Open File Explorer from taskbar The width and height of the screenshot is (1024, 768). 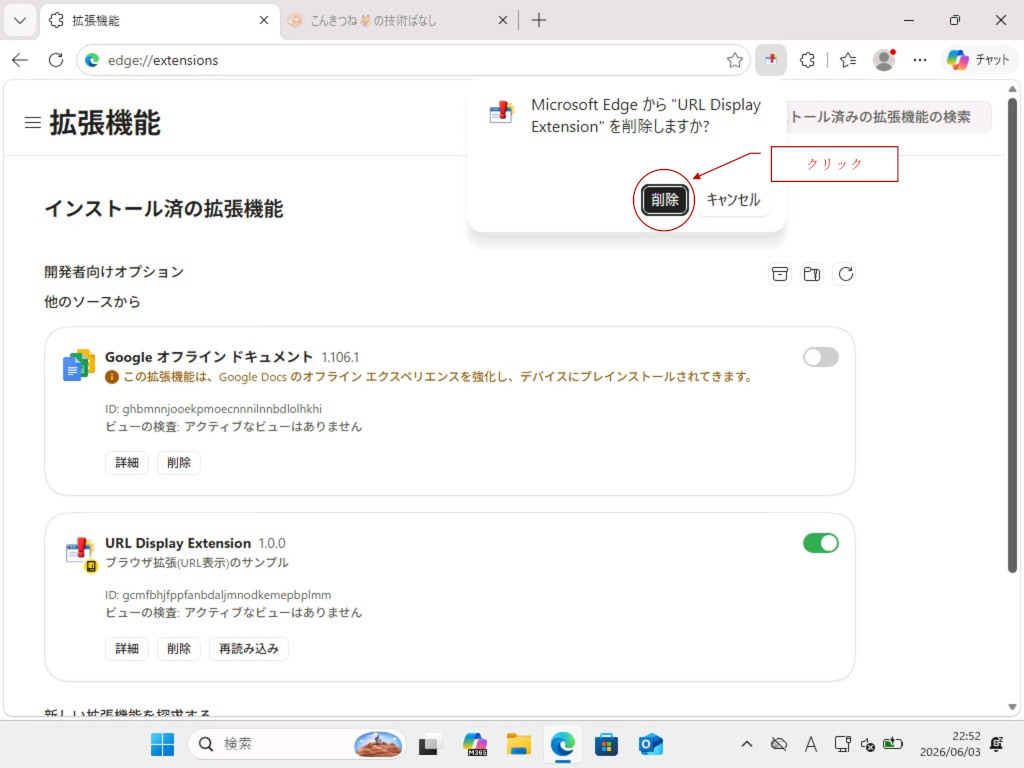click(519, 744)
